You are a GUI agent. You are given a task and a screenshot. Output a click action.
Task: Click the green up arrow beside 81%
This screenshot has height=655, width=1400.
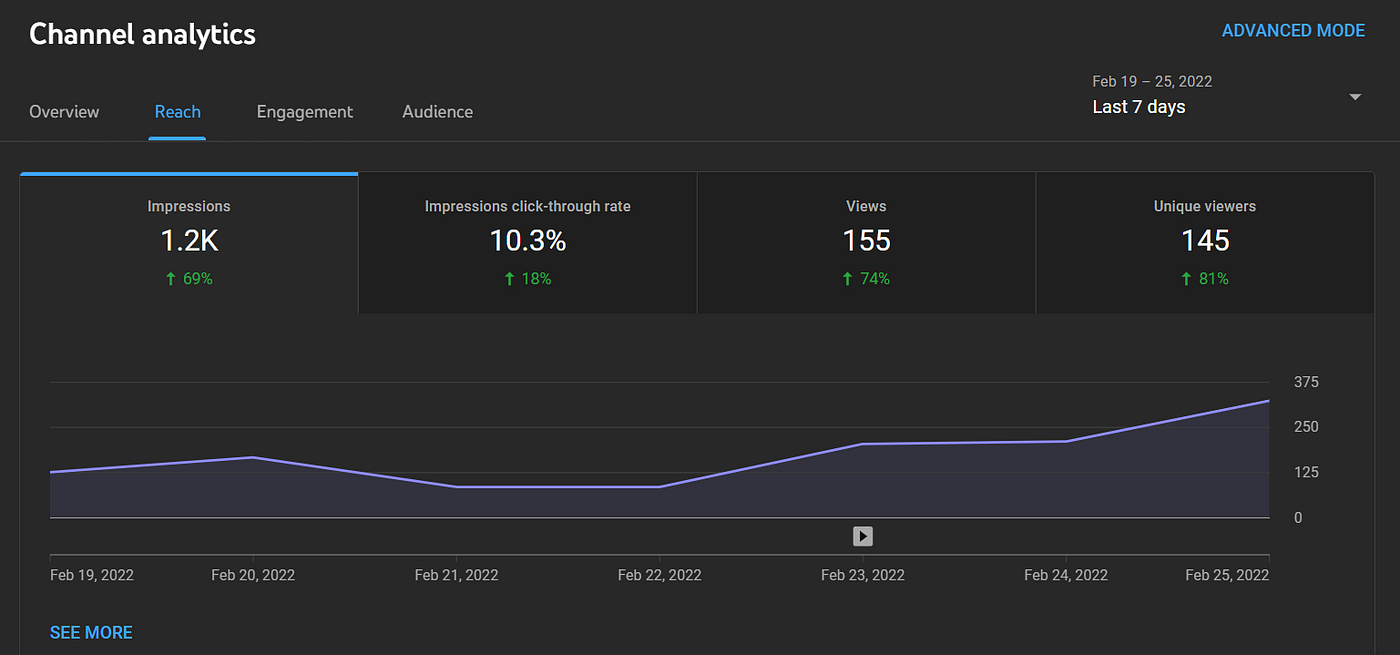coord(1186,279)
